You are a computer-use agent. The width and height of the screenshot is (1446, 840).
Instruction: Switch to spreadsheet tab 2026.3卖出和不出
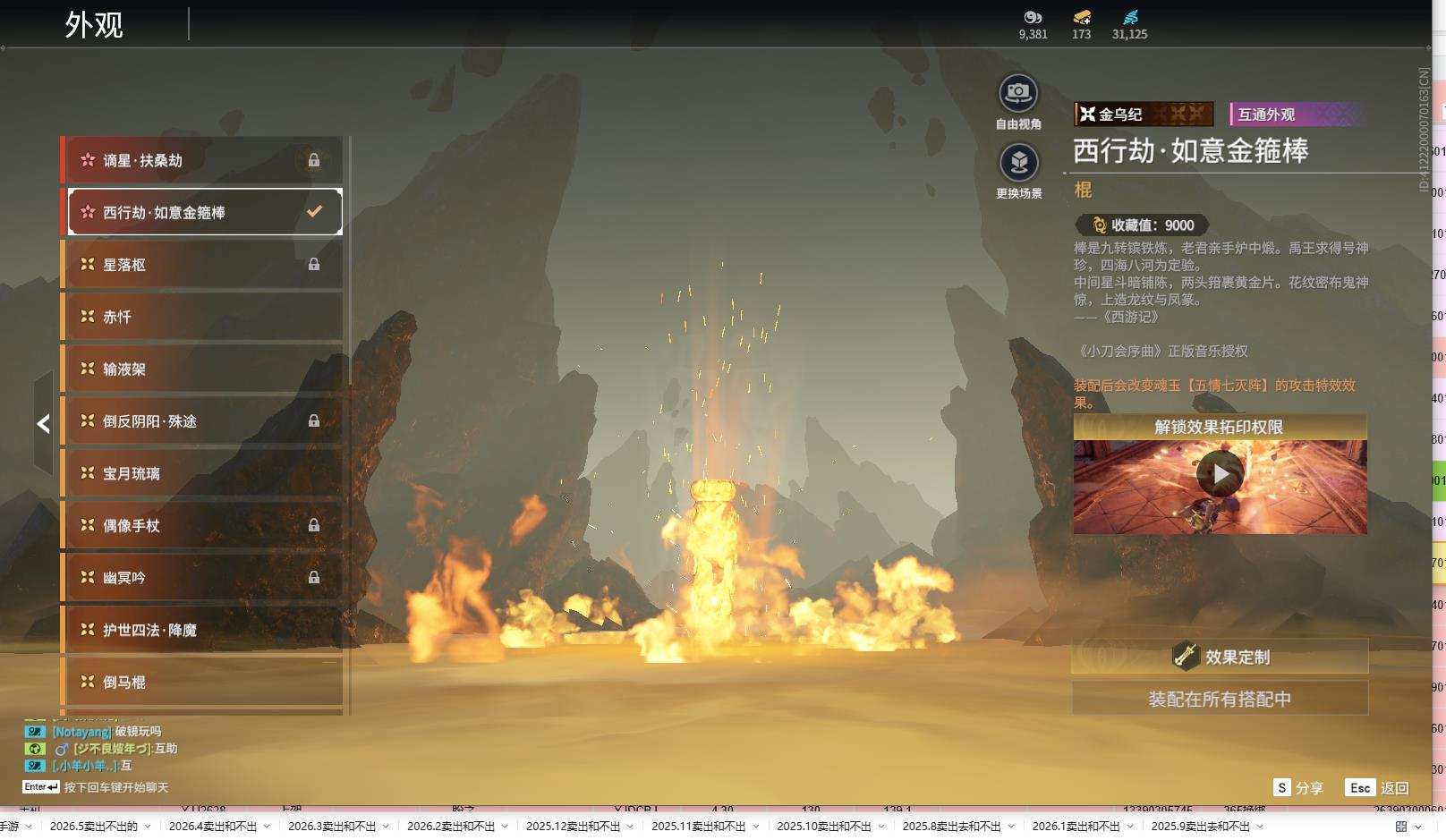[332, 827]
